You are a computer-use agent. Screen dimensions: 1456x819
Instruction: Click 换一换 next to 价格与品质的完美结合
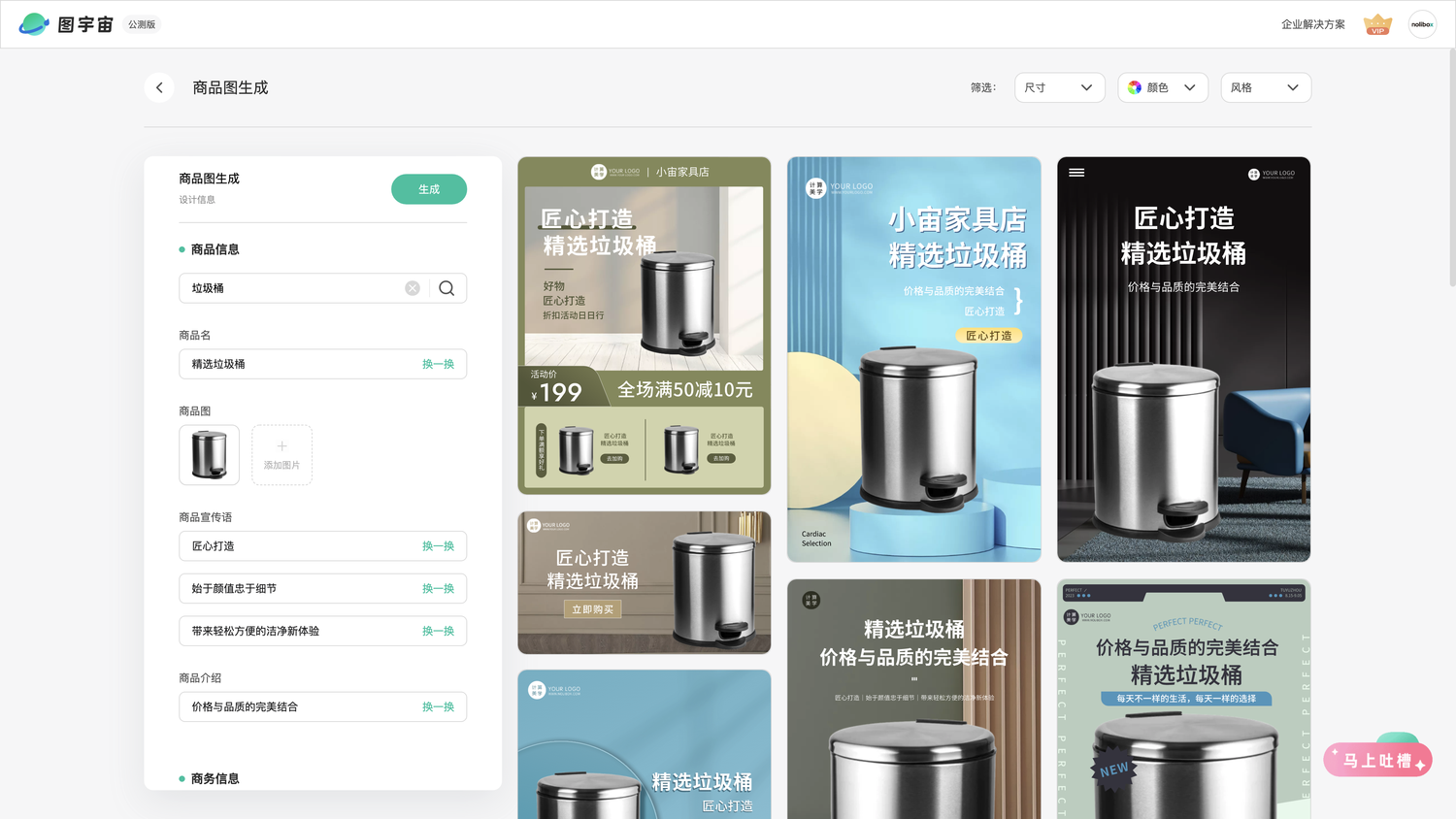point(438,706)
